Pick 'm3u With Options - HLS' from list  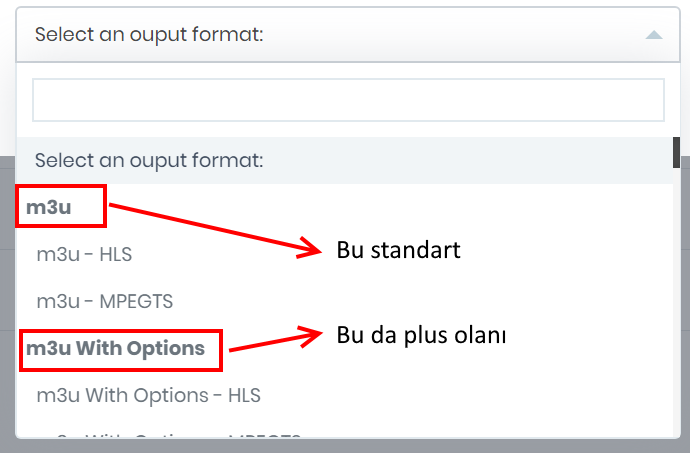click(148, 395)
